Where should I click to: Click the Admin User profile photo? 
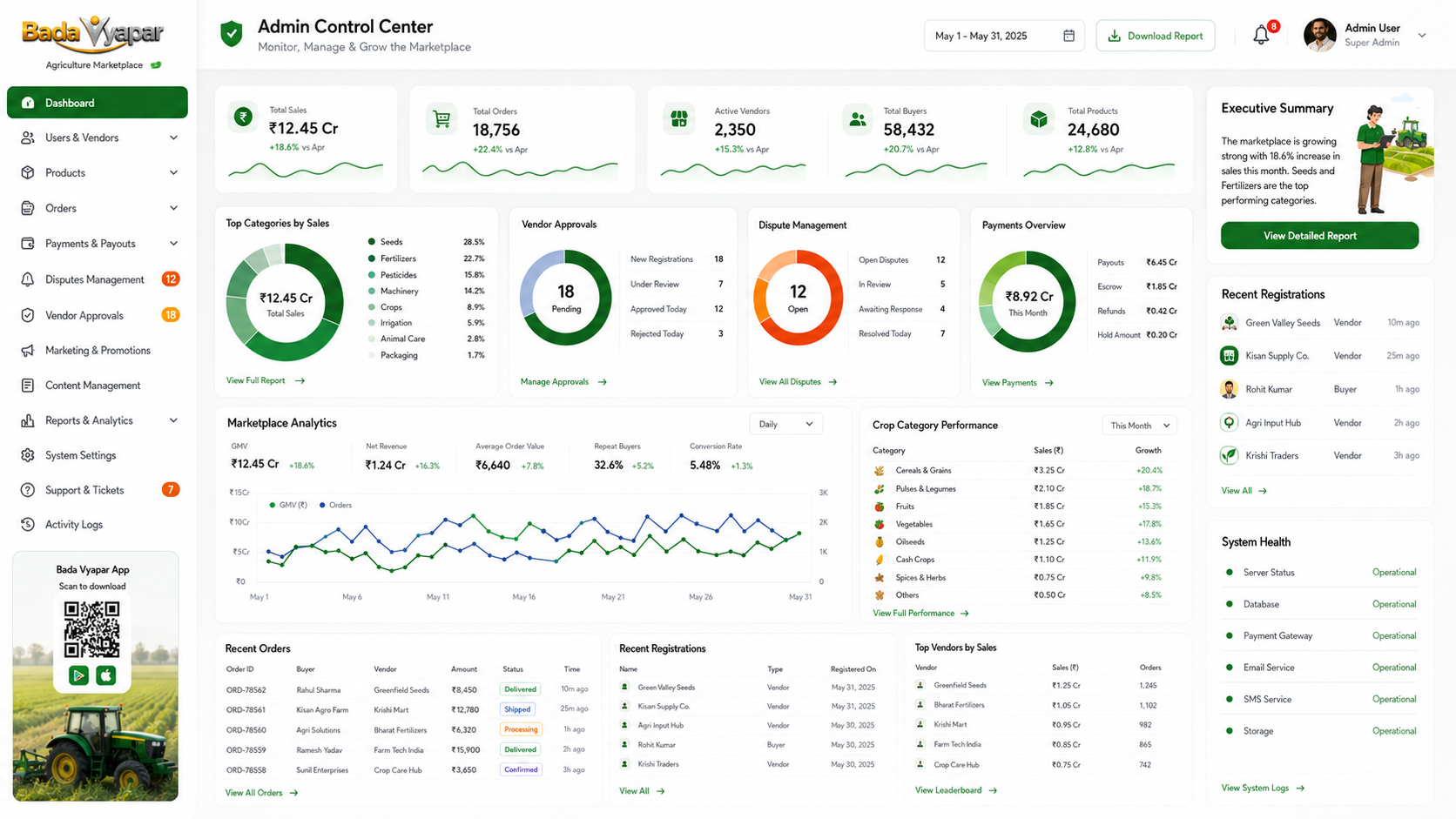point(1319,35)
